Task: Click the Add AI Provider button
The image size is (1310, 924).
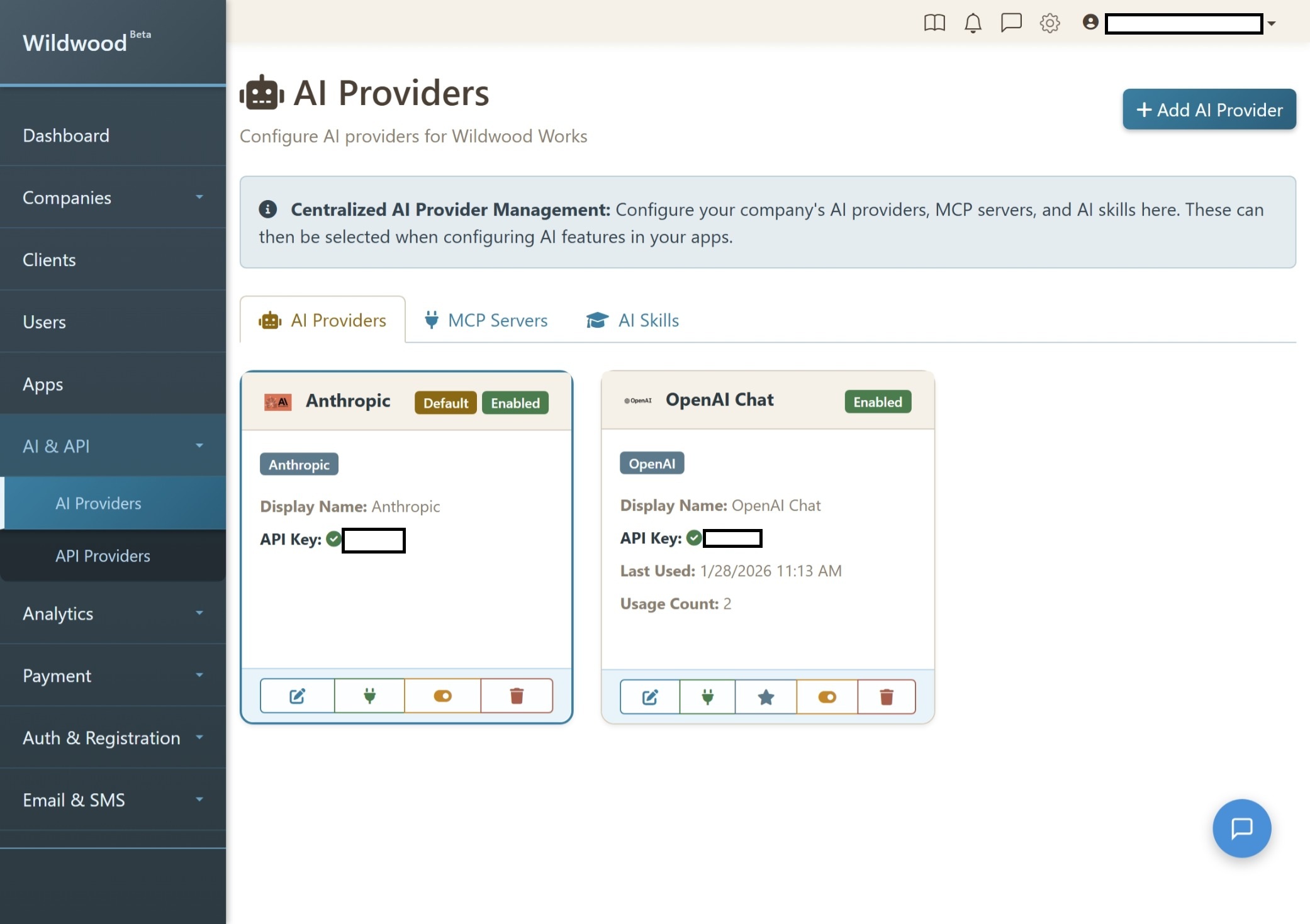Action: (x=1208, y=109)
